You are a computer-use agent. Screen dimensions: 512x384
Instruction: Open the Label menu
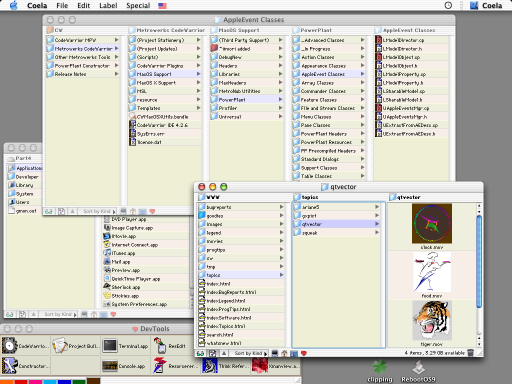tap(108, 6)
